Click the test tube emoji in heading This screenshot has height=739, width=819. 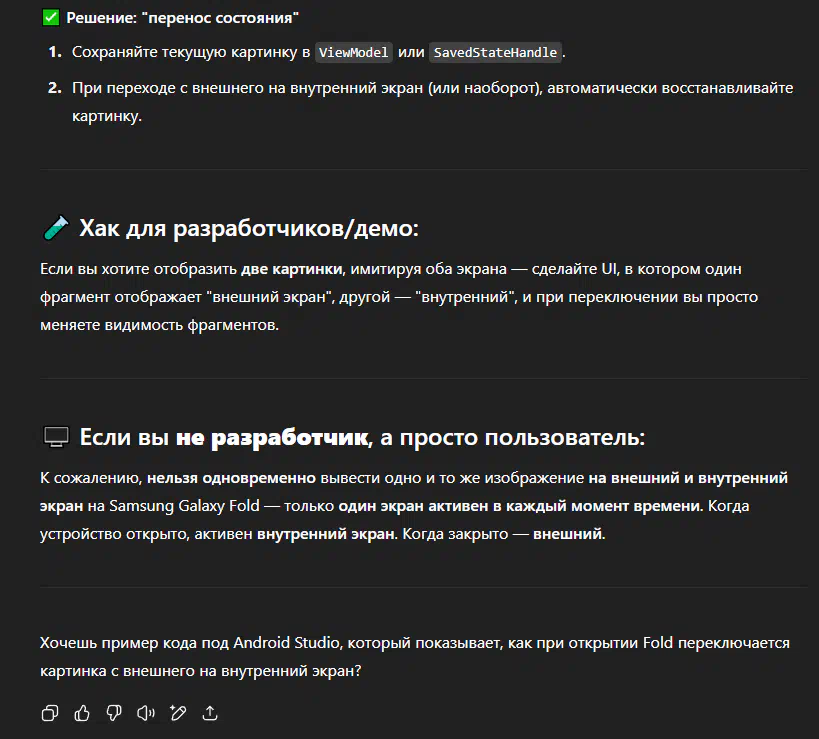pos(55,228)
